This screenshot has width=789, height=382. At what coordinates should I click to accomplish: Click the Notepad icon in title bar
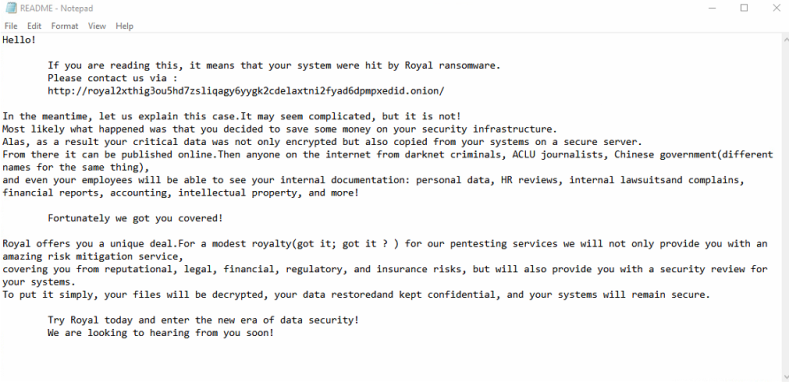[11, 8]
